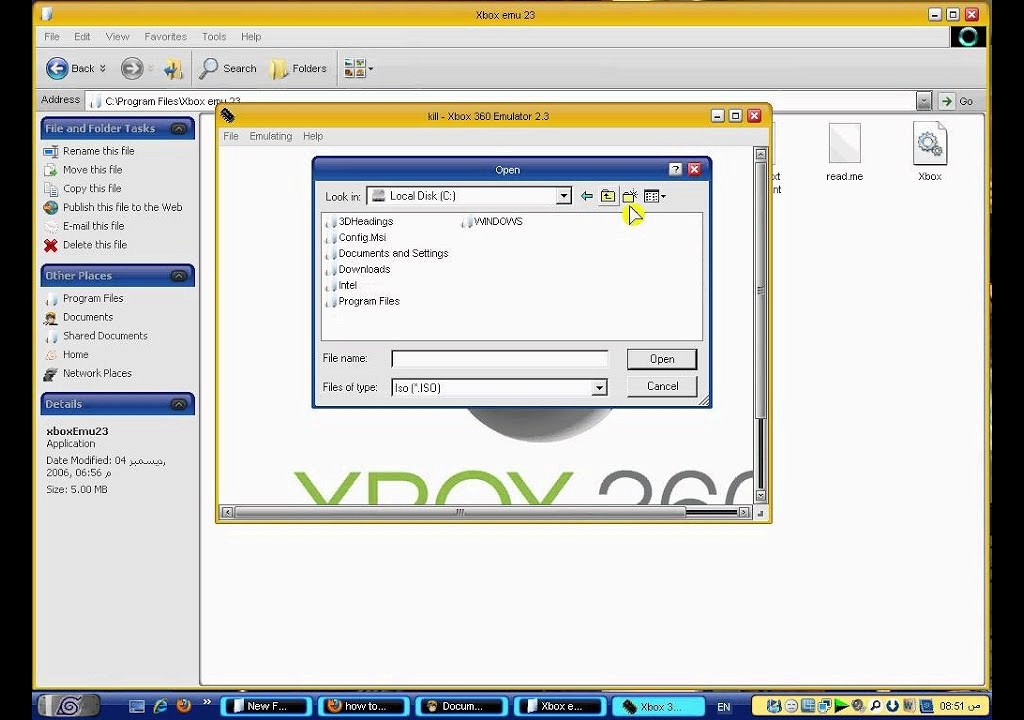Select the Xbox settings file icon
The width and height of the screenshot is (1024, 720).
(x=930, y=152)
